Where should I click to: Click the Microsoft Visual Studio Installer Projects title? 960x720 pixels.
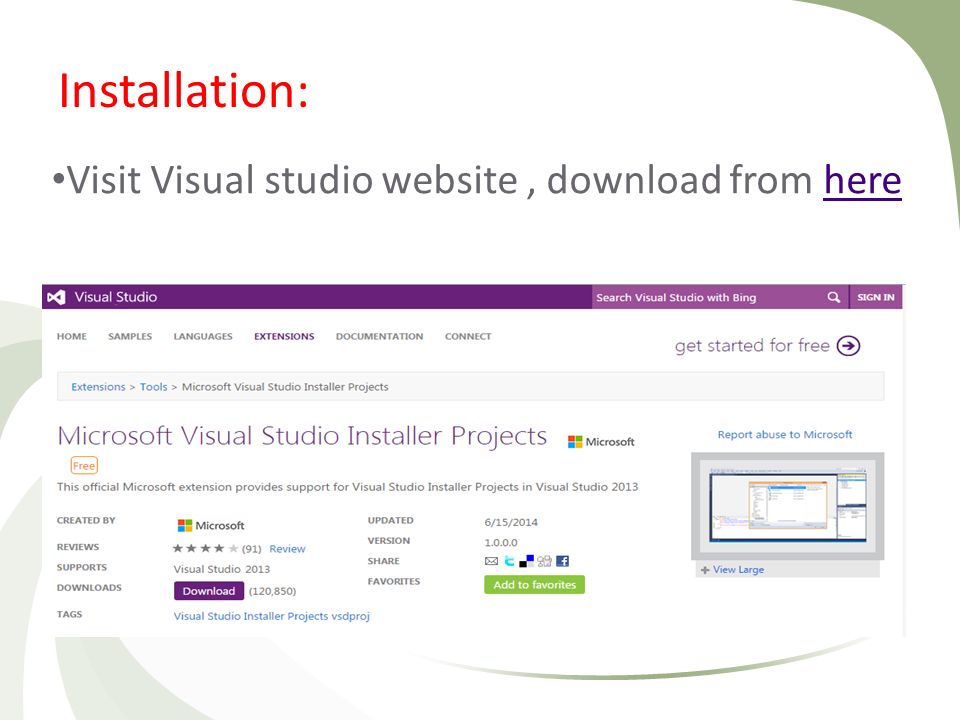(302, 437)
